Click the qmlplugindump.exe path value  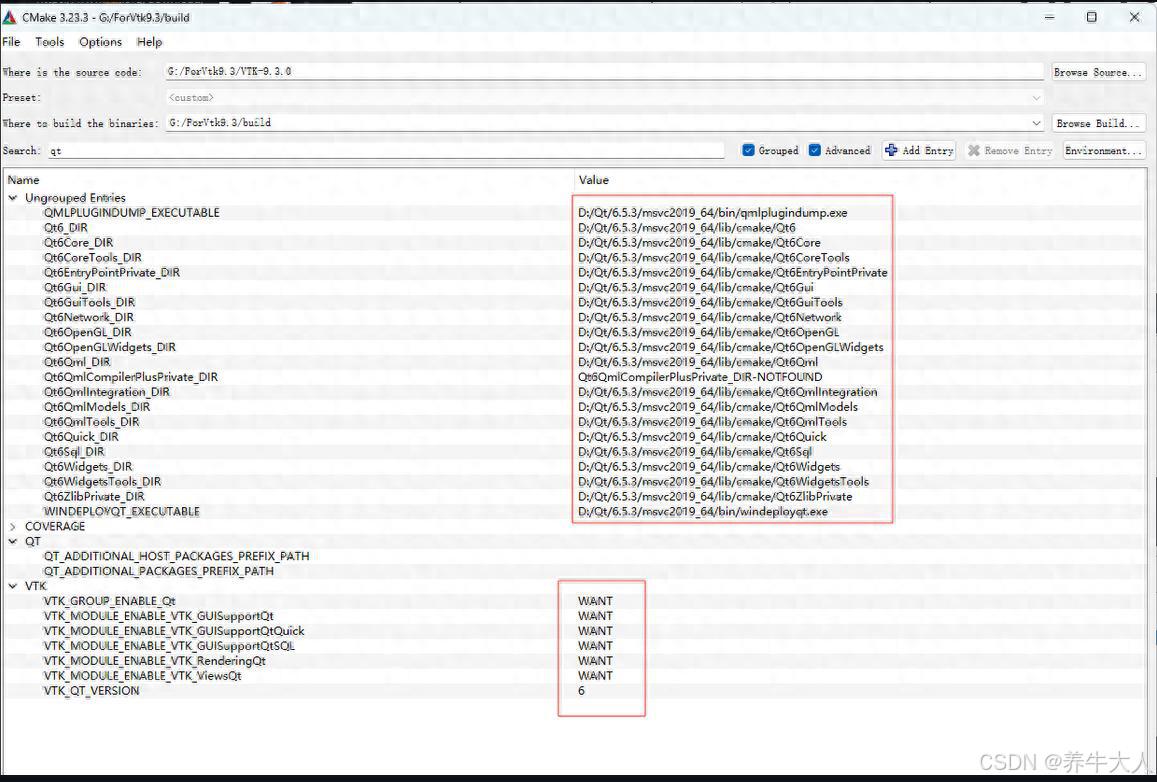tap(713, 212)
